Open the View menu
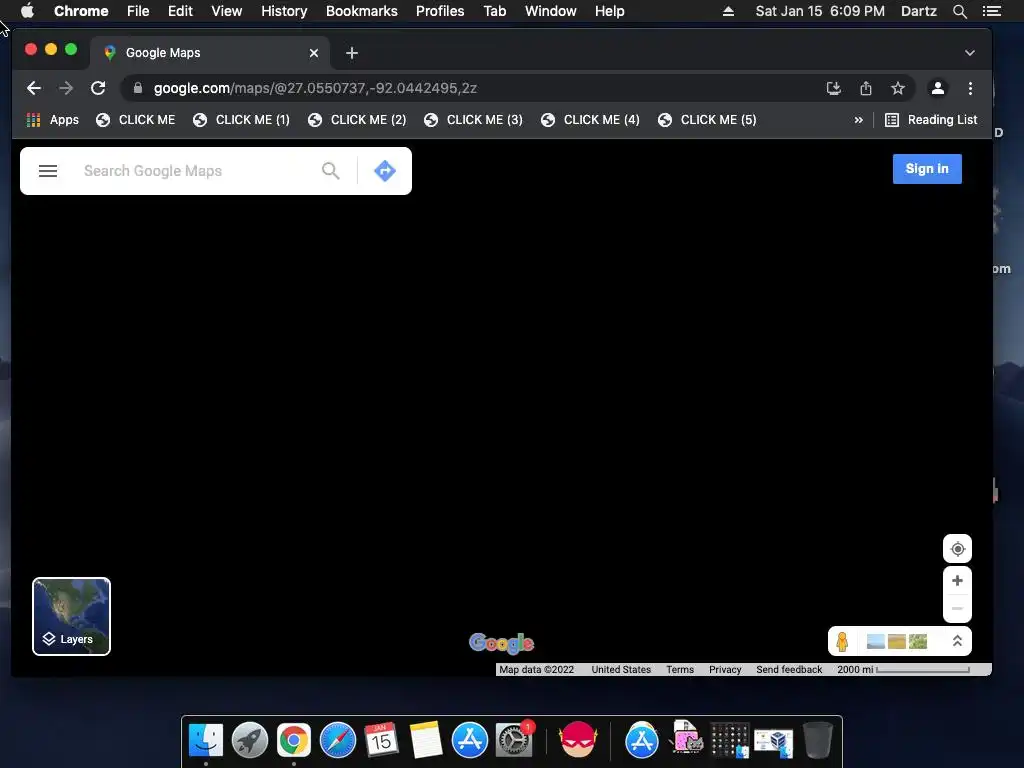 (227, 11)
